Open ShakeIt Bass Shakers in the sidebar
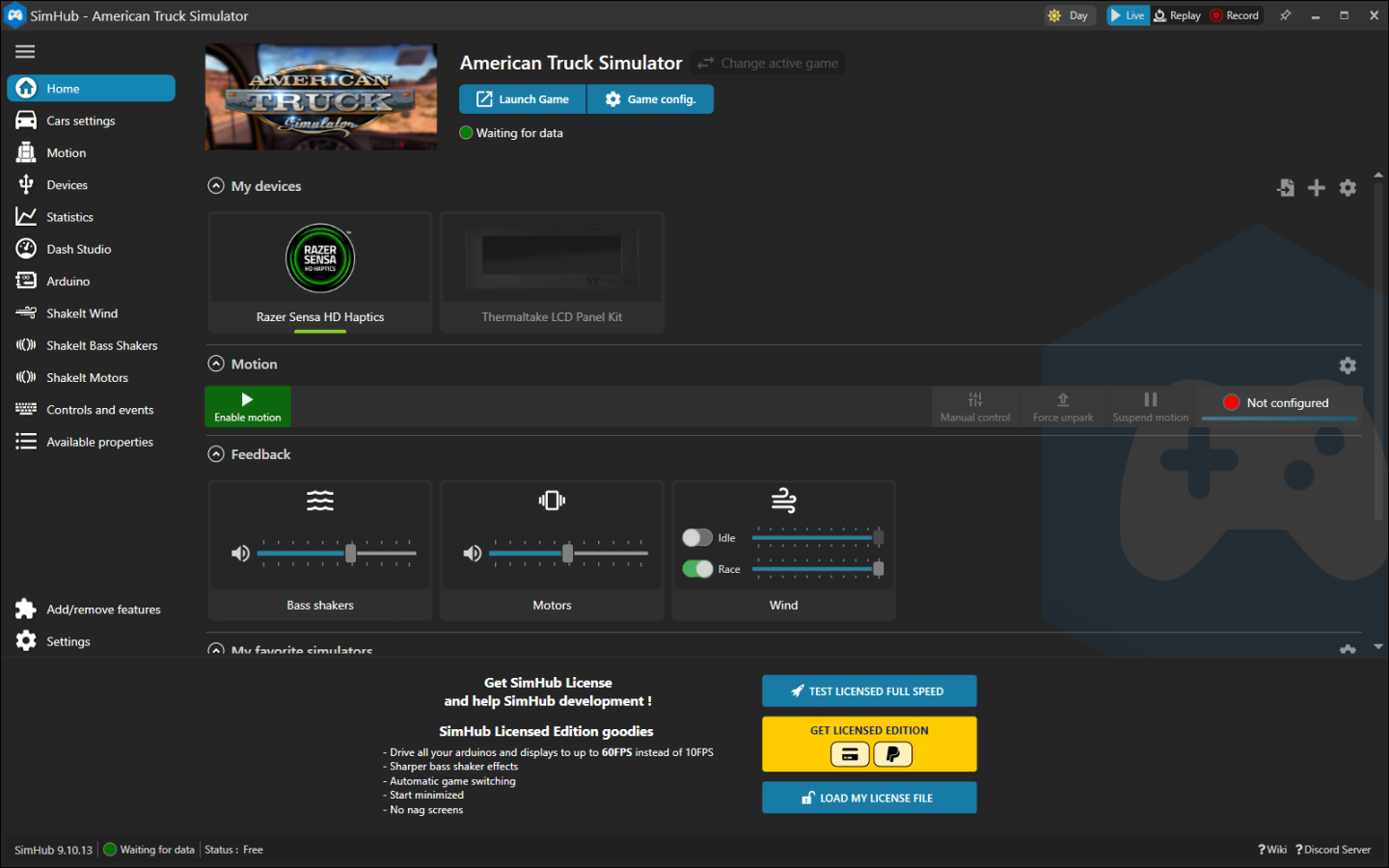Image resolution: width=1389 pixels, height=868 pixels. [x=91, y=345]
